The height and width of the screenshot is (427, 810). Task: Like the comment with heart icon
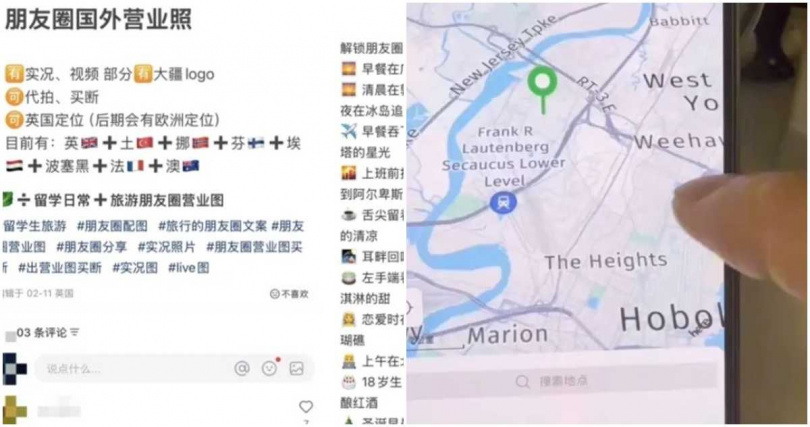tap(306, 407)
